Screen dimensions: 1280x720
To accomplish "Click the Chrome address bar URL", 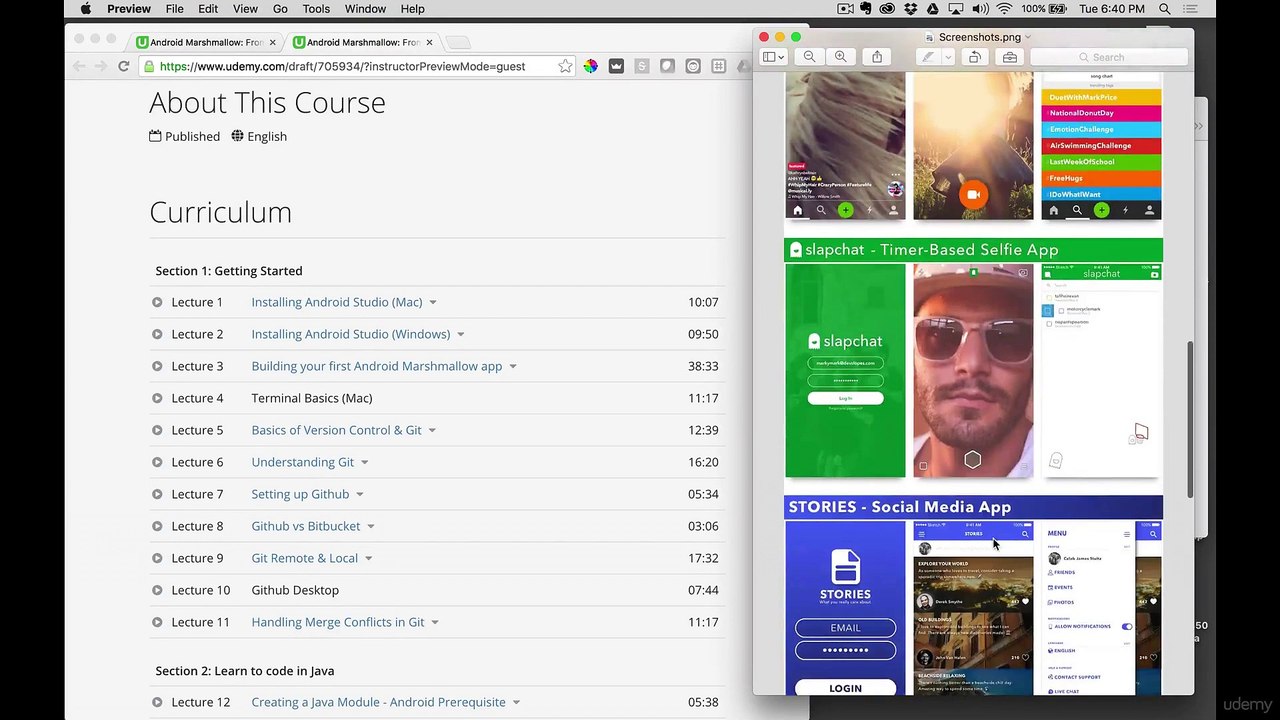I will (x=342, y=66).
